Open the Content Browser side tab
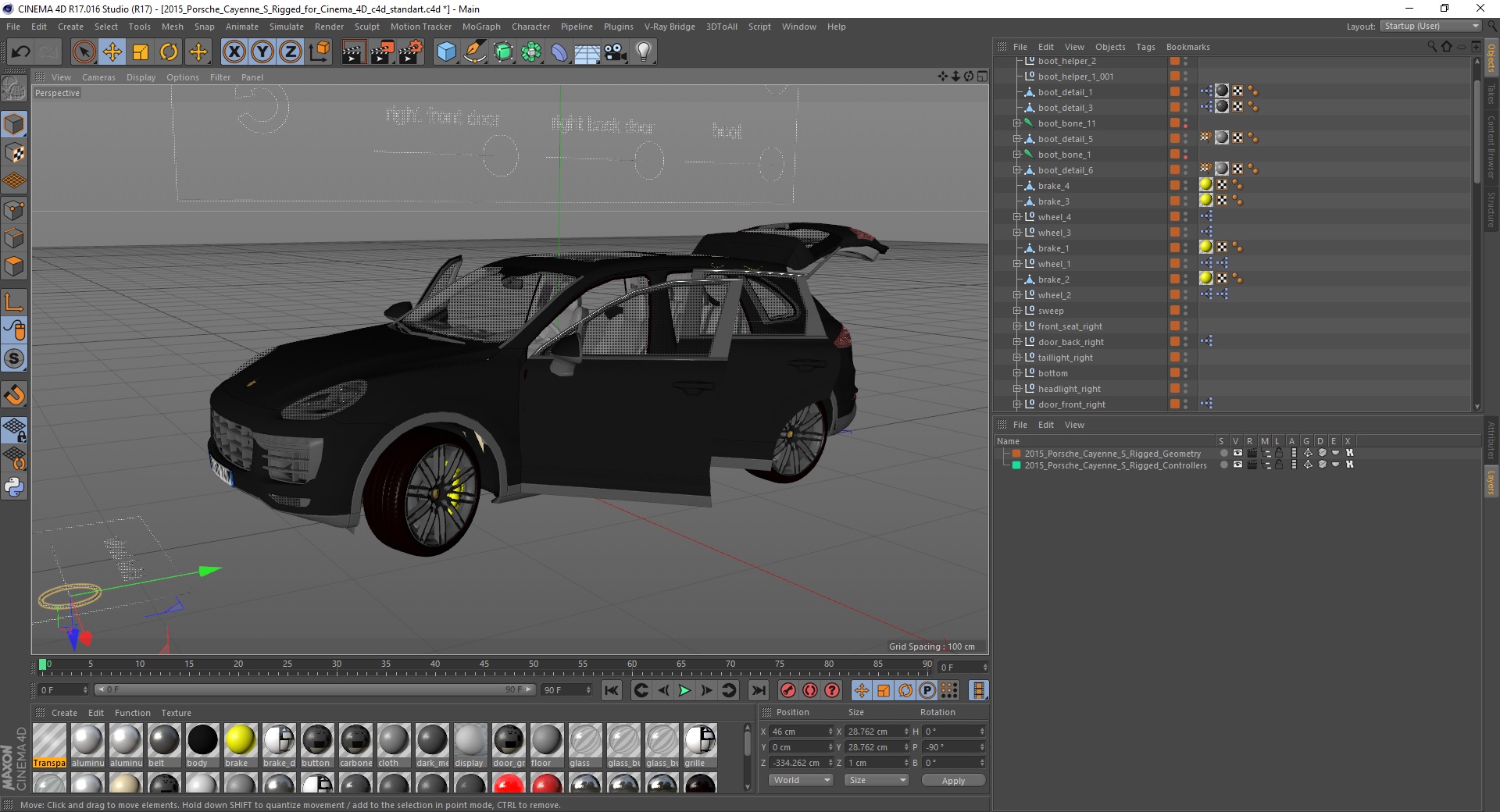This screenshot has height=812, width=1500. pos(1491,147)
